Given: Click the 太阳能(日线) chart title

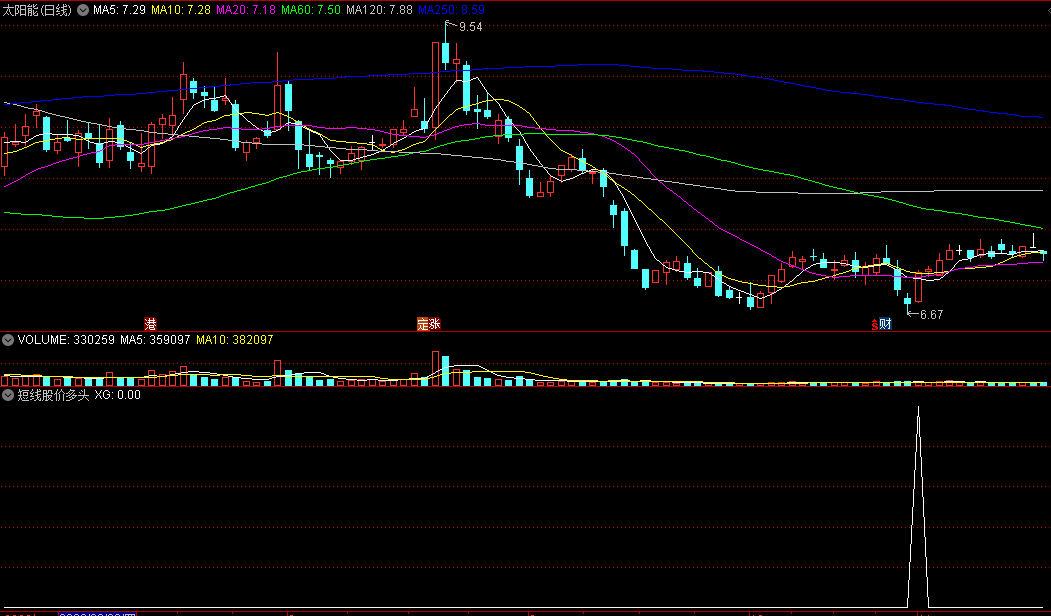Looking at the screenshot, I should [x=36, y=10].
